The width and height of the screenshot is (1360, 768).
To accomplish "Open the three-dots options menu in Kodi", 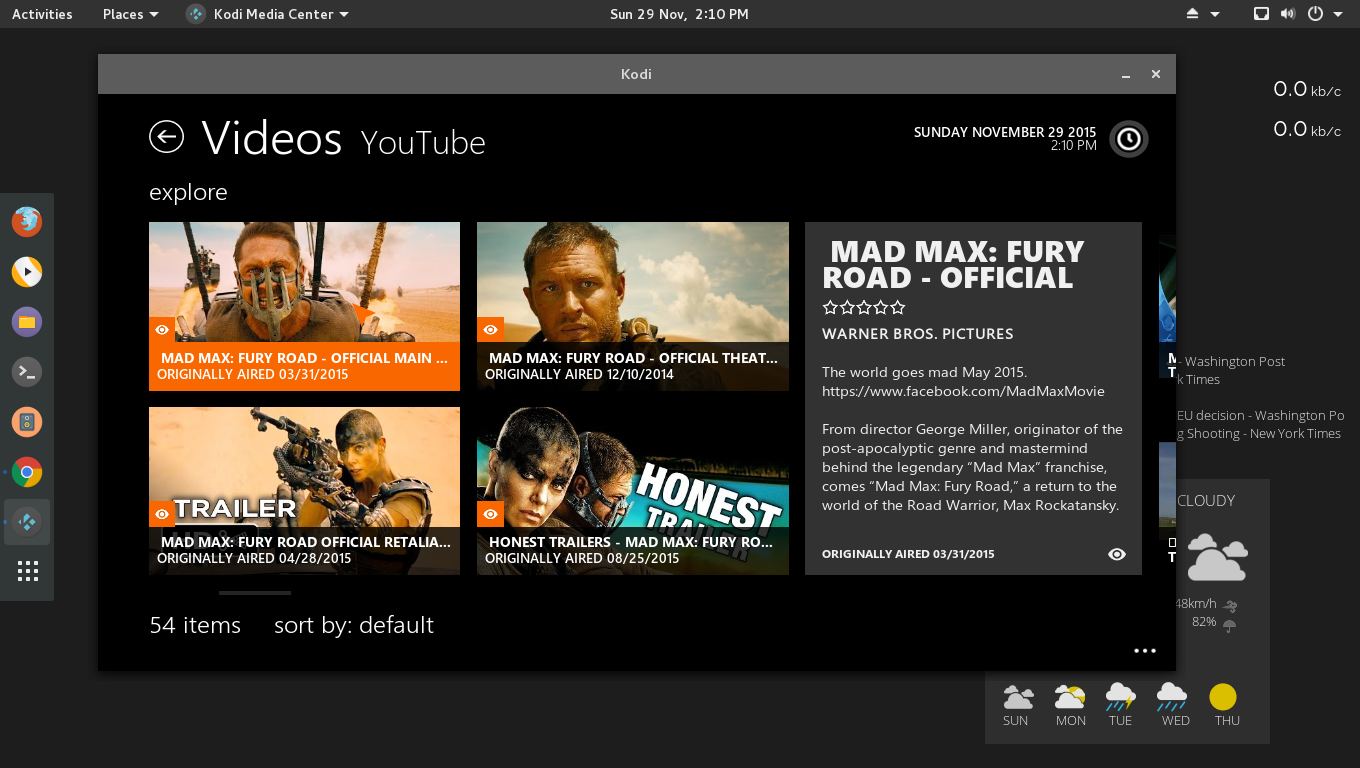I will pyautogui.click(x=1145, y=650).
